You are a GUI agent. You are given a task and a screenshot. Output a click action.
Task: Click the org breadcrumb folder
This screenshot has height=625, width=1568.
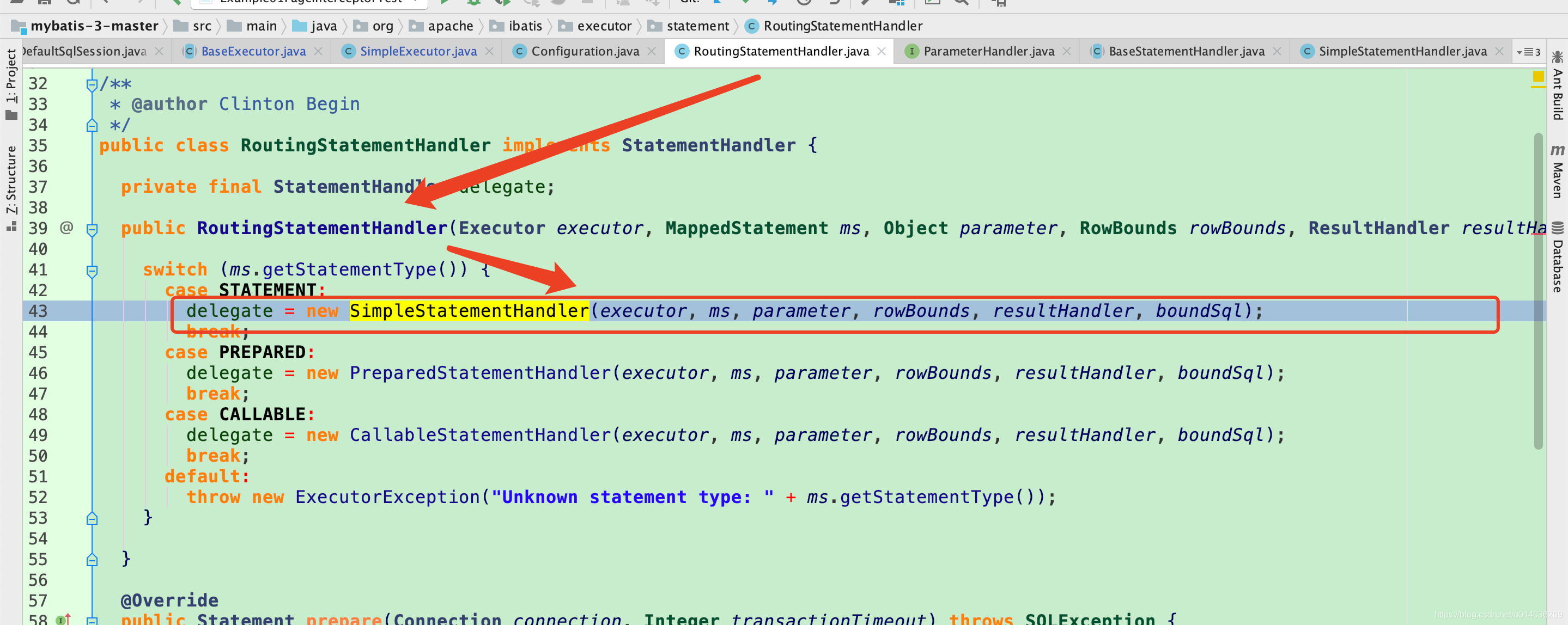click(373, 26)
